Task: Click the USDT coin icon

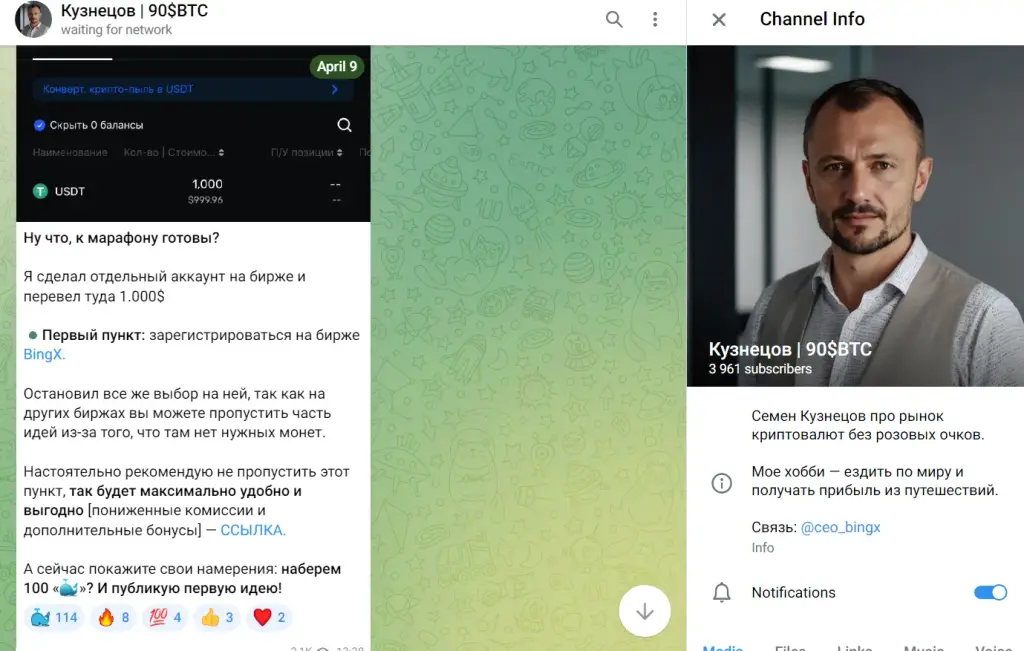Action: (40, 191)
